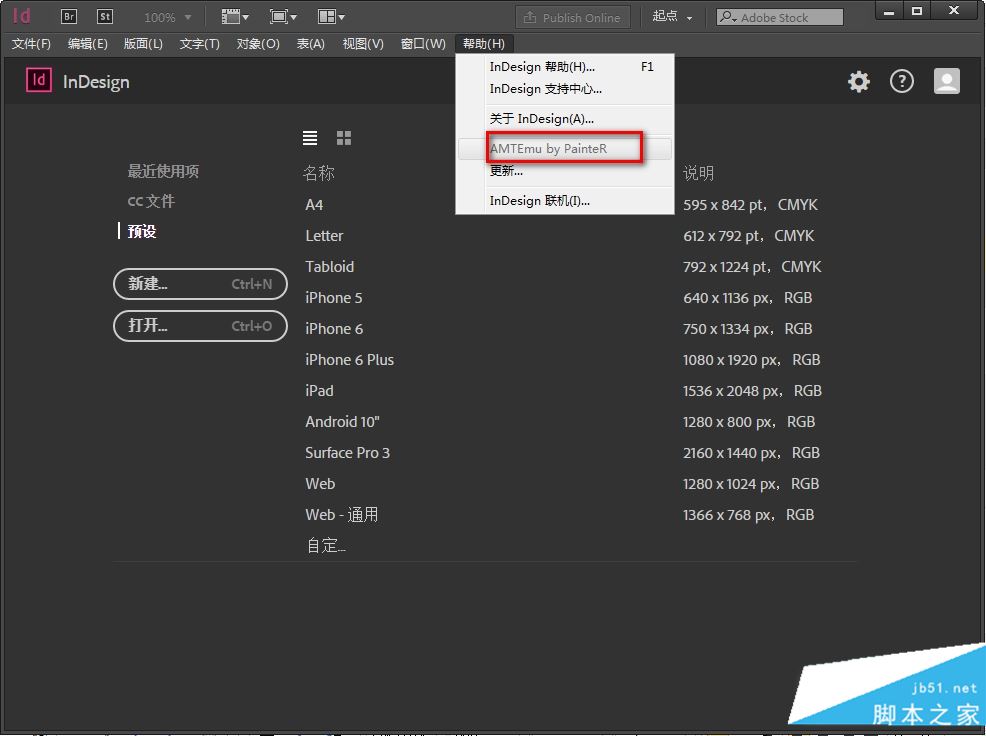The image size is (986, 736).
Task: Close the 帮助(H) menu
Action: (x=484, y=43)
